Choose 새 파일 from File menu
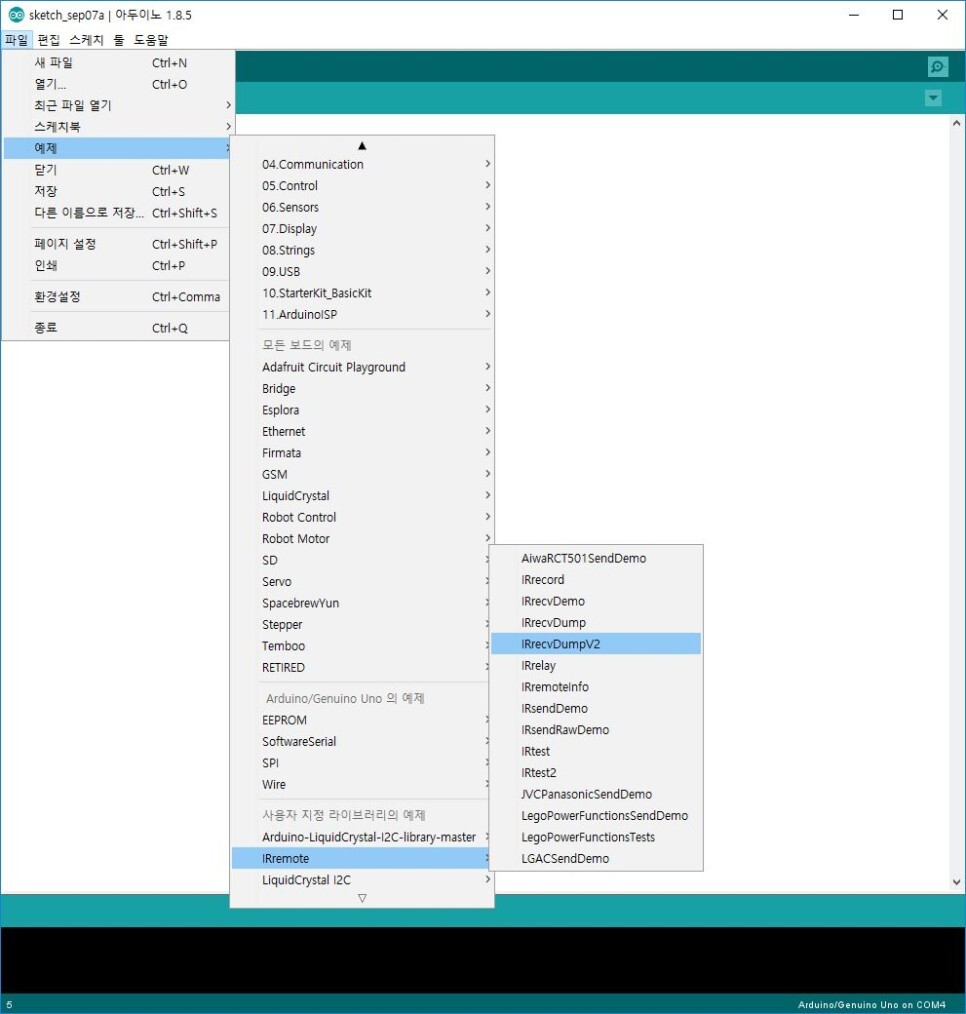This screenshot has height=1014, width=966. [117, 63]
